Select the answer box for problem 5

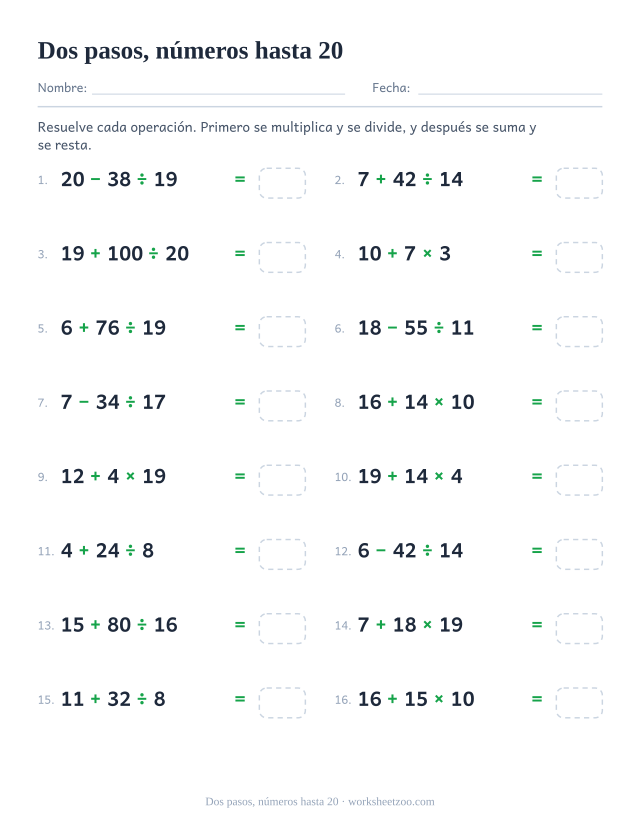tap(282, 331)
